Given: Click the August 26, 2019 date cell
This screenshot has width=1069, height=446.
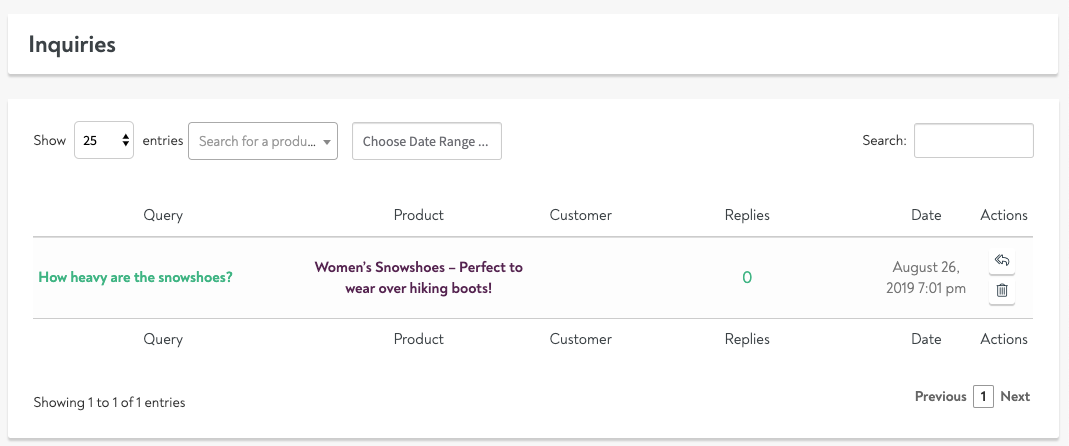Looking at the screenshot, I should [x=926, y=277].
